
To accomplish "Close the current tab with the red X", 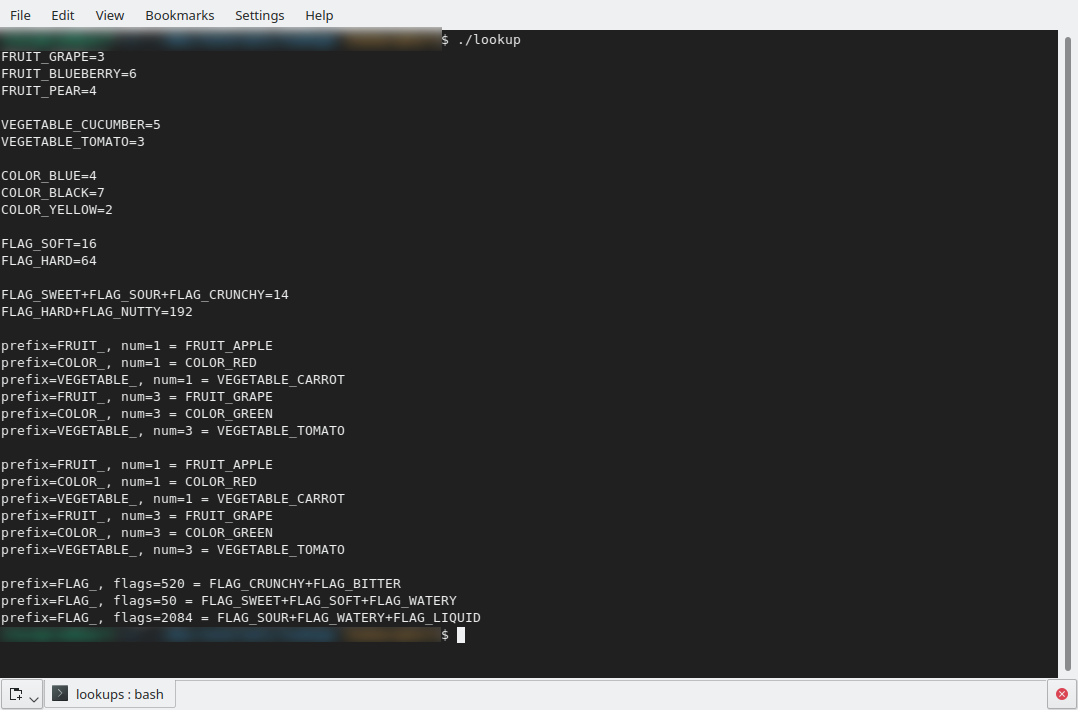I will pos(1061,694).
